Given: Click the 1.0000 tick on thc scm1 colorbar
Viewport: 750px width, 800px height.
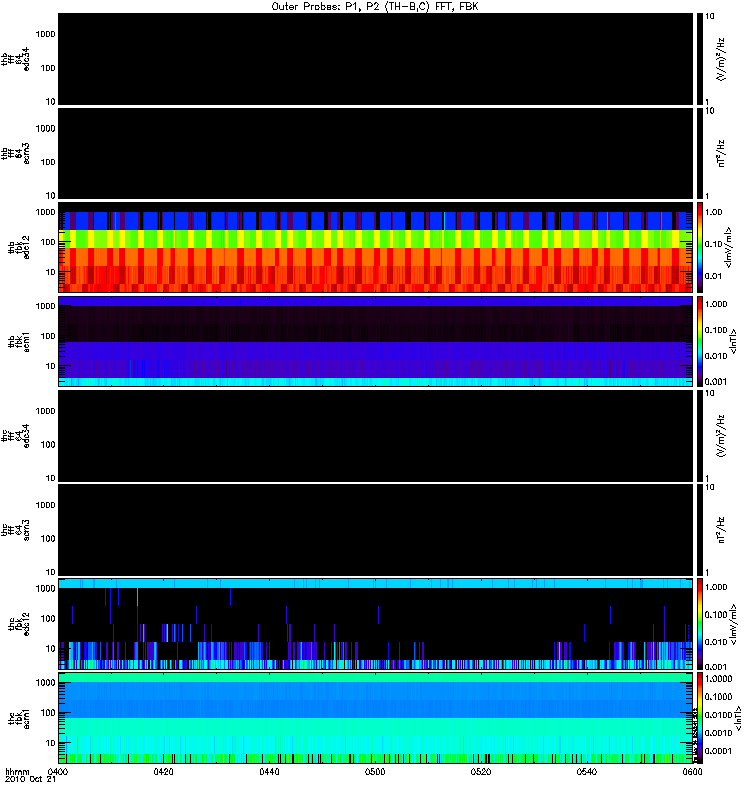Looking at the screenshot, I should click(x=718, y=679).
